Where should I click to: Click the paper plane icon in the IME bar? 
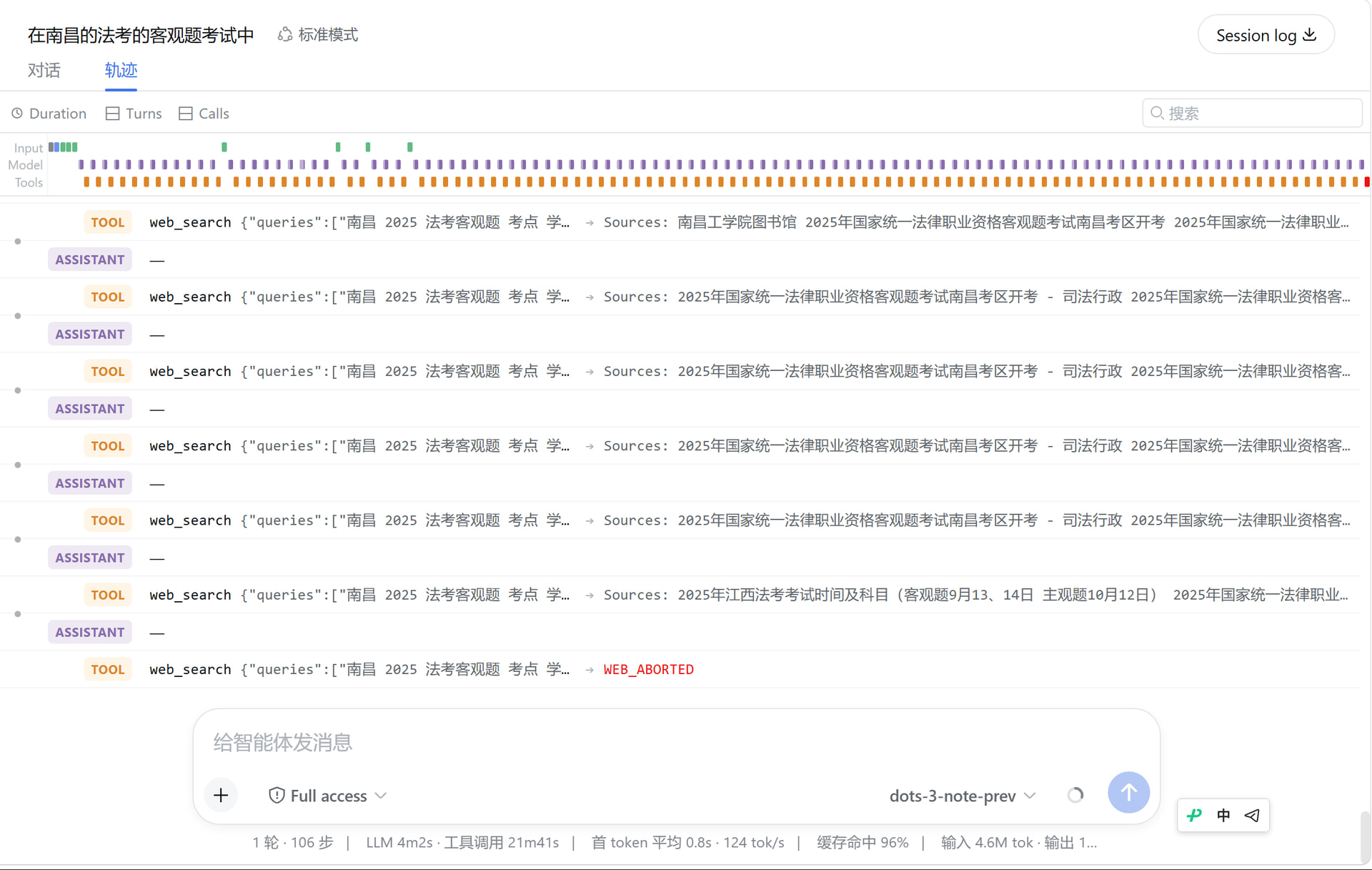click(1252, 815)
